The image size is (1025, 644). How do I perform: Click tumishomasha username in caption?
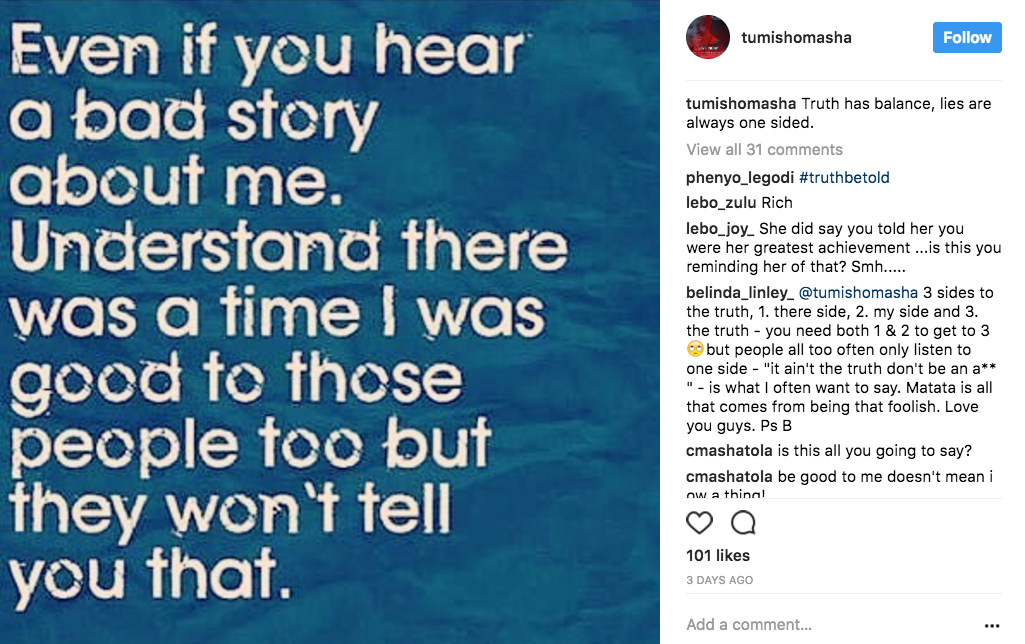coord(741,104)
